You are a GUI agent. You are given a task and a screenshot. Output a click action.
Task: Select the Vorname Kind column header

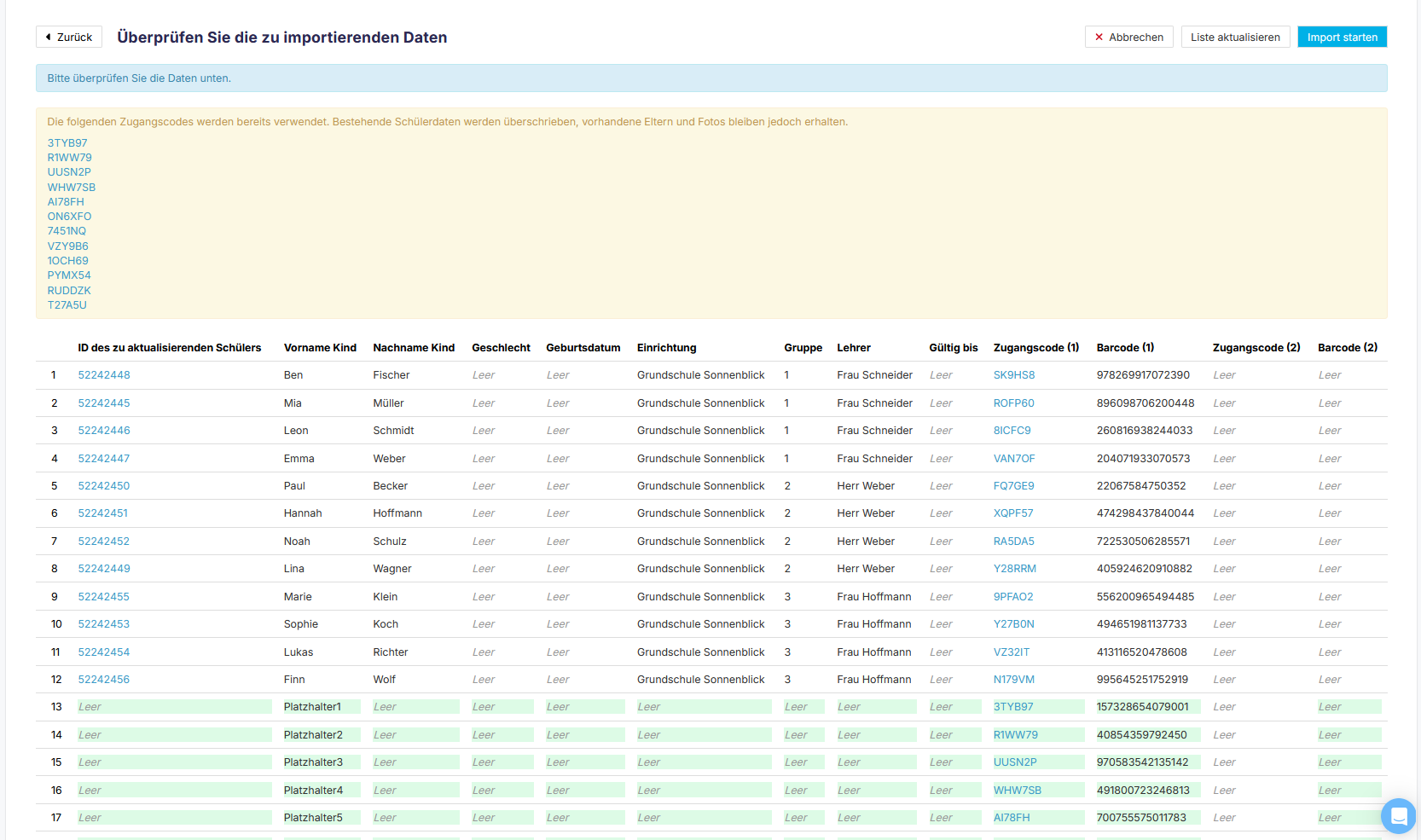pyautogui.click(x=320, y=348)
